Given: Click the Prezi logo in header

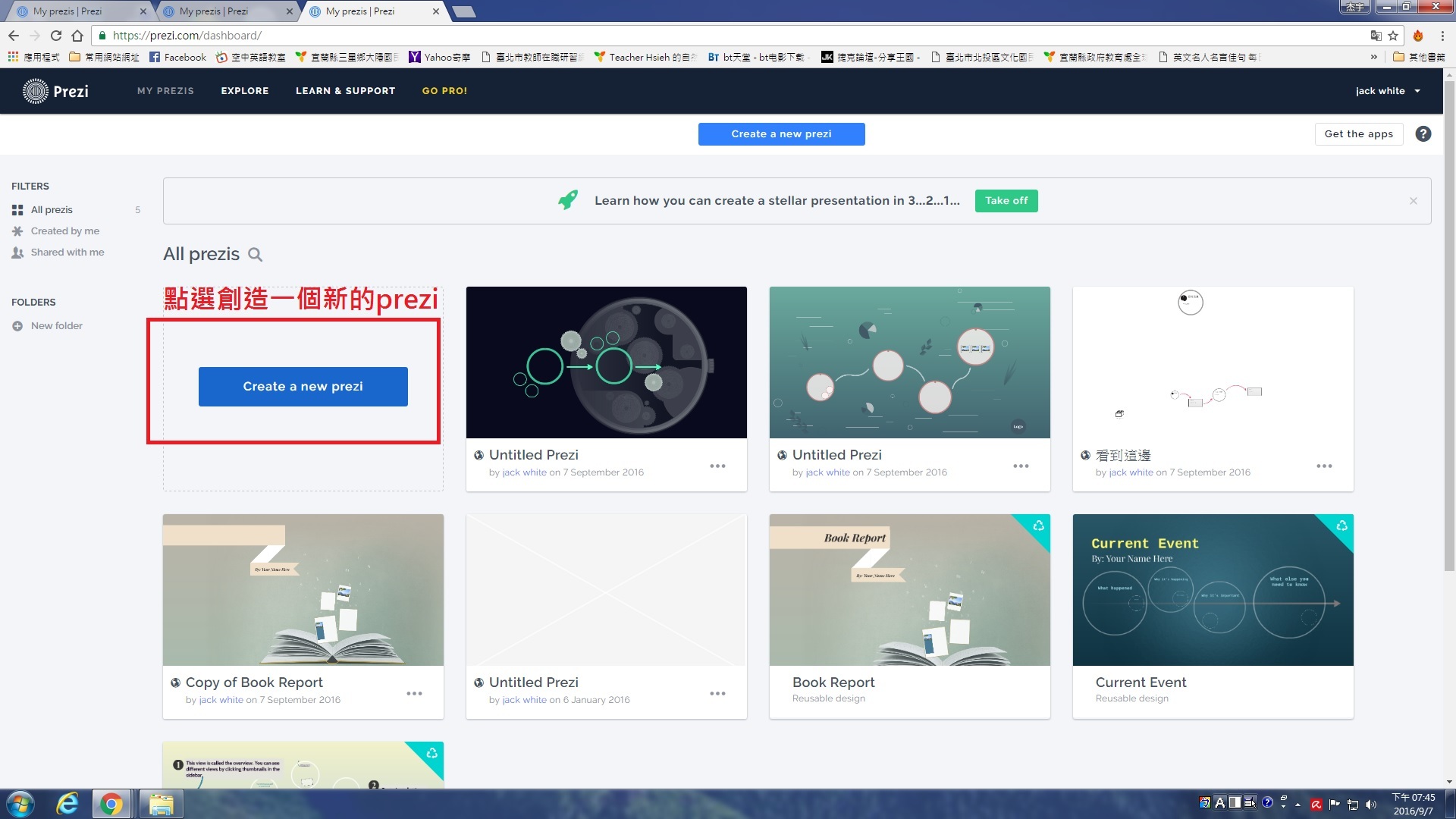Looking at the screenshot, I should pos(56,91).
